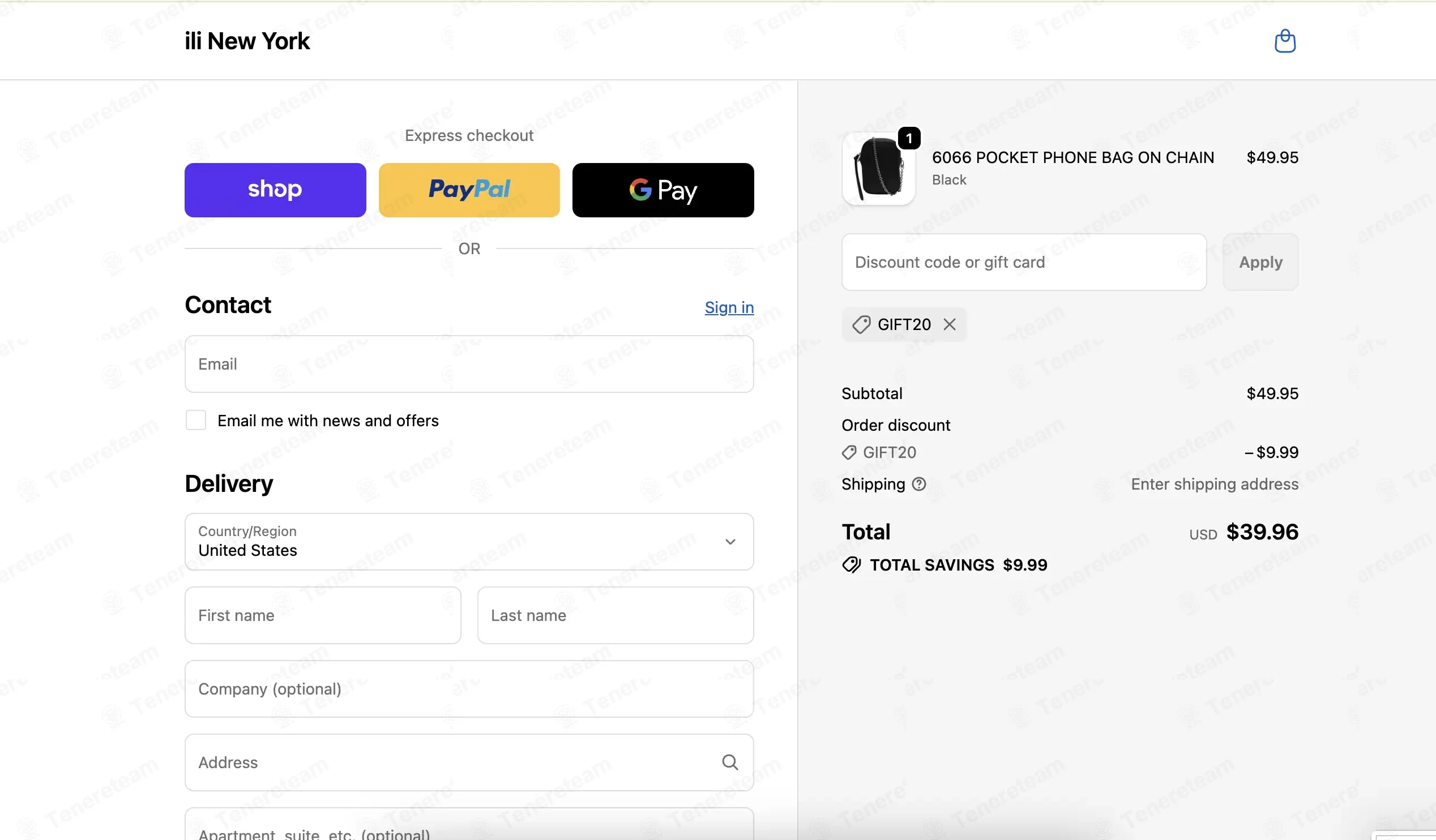Remove the GIFT20 discount code

pyautogui.click(x=950, y=324)
